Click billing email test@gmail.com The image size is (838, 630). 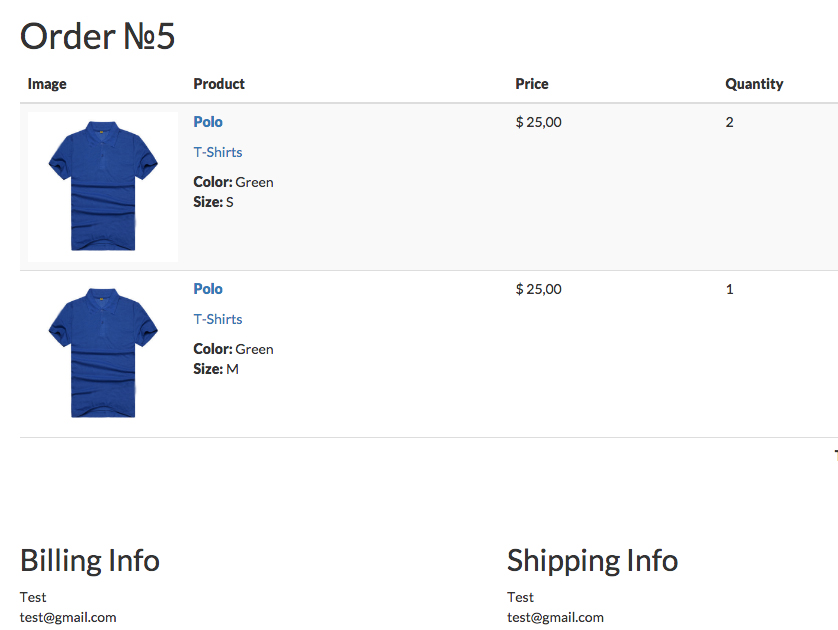click(x=68, y=618)
